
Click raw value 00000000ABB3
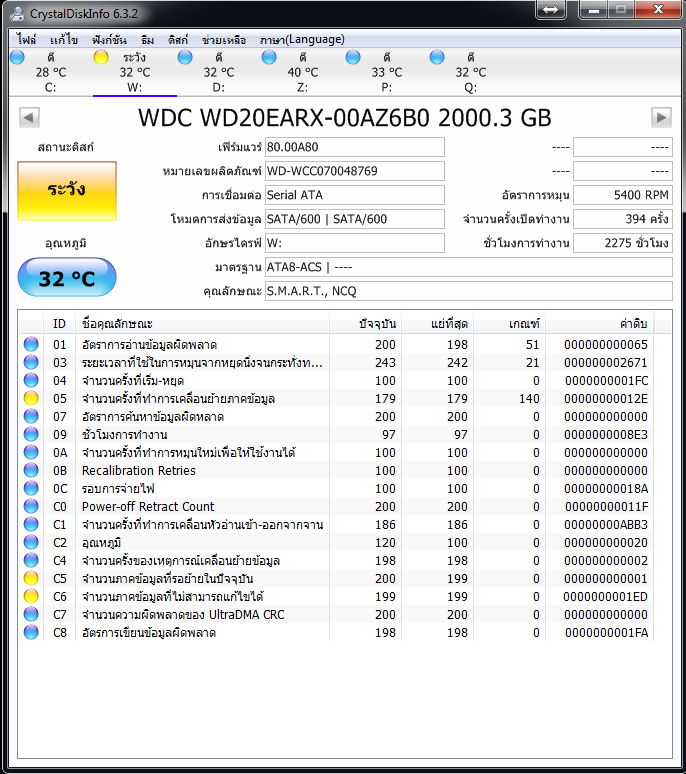pos(606,525)
